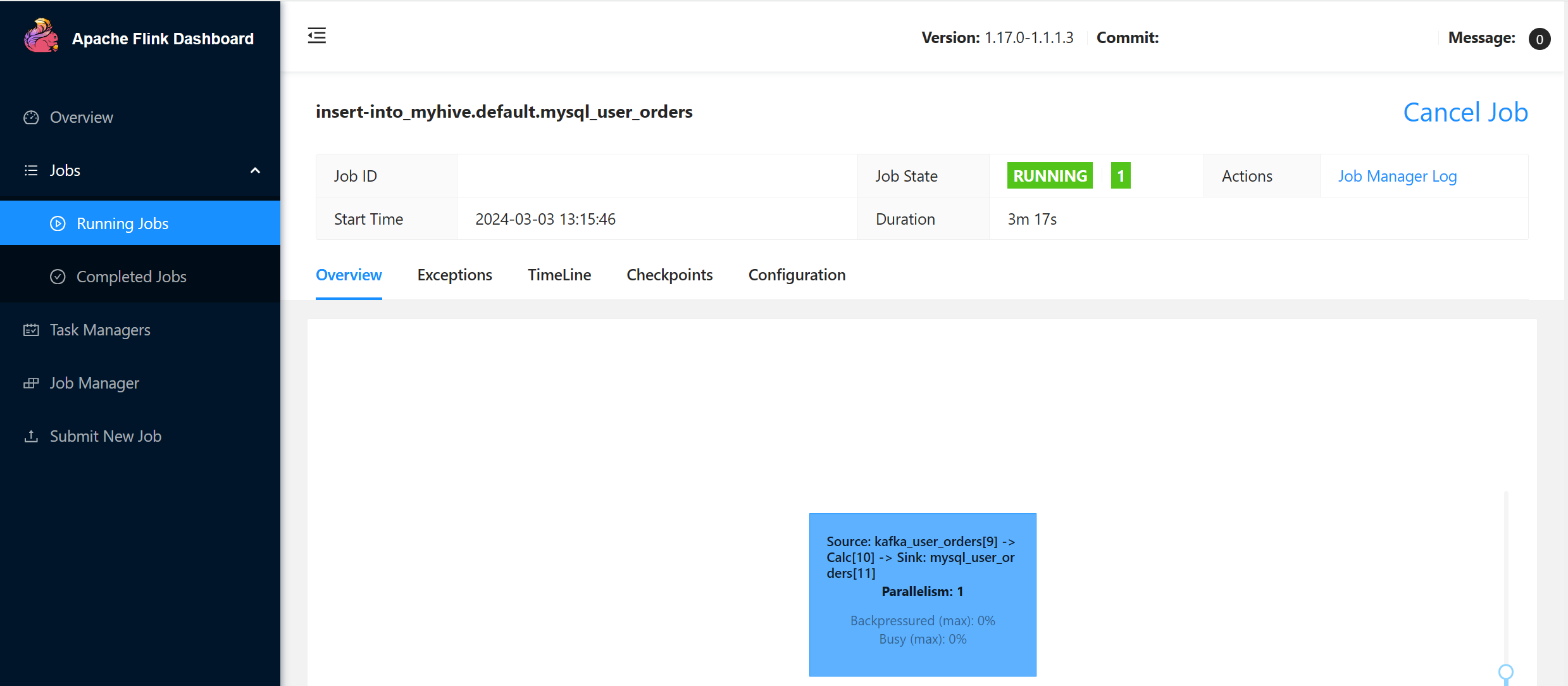The width and height of the screenshot is (1568, 686).
Task: Collapse the Jobs submenu chevron
Action: tap(256, 171)
